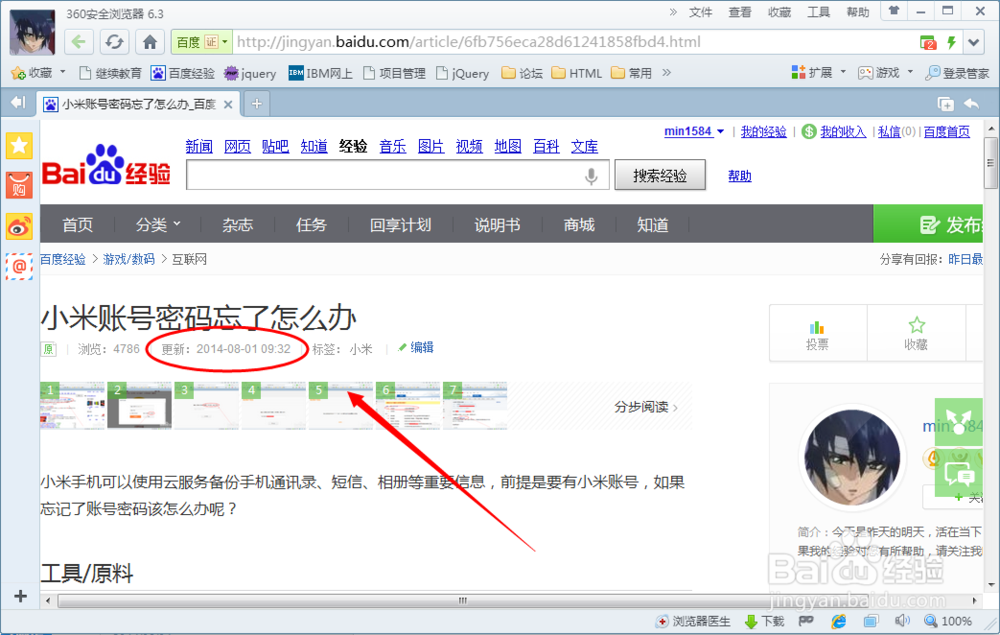Open the 百度 search engine dropdown

tap(224, 42)
